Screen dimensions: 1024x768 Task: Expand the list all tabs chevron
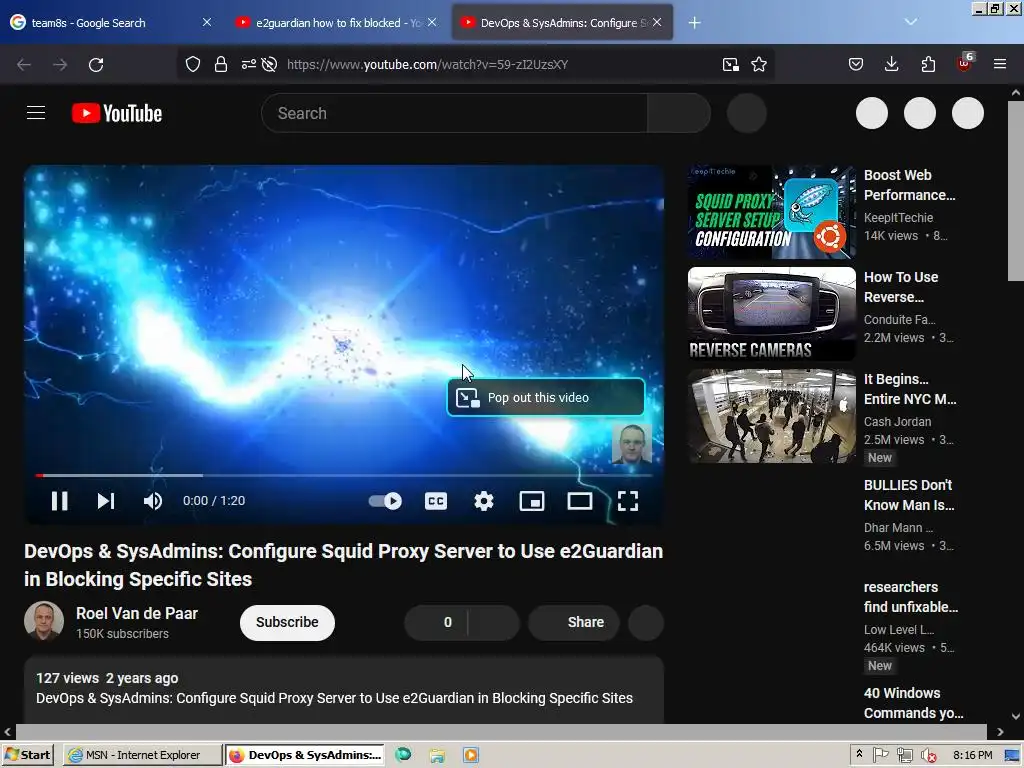pos(911,22)
